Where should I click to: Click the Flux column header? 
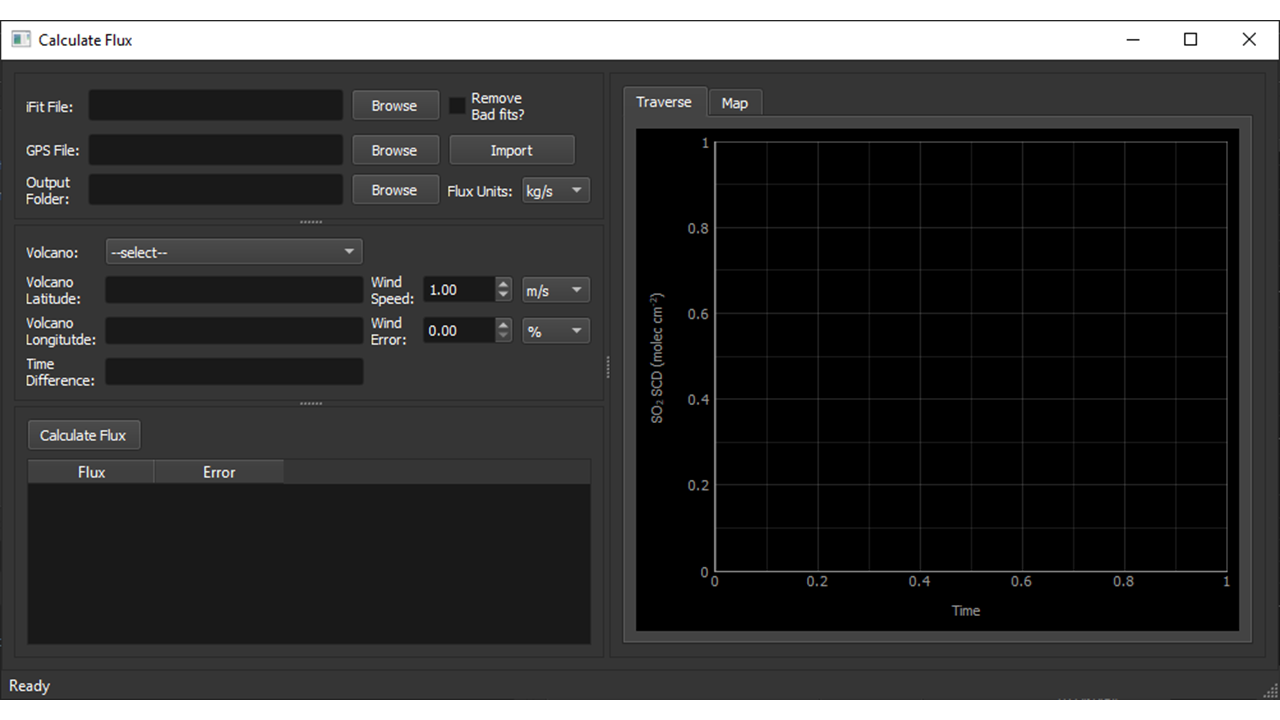pyautogui.click(x=91, y=472)
